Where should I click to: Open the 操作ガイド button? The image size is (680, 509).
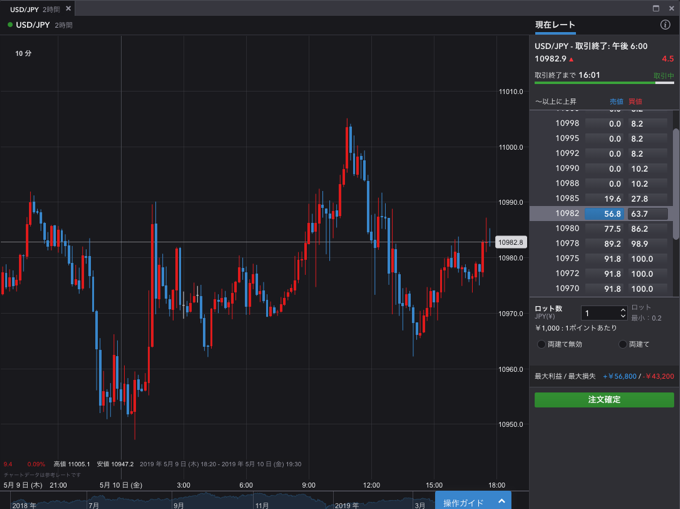click(x=473, y=501)
